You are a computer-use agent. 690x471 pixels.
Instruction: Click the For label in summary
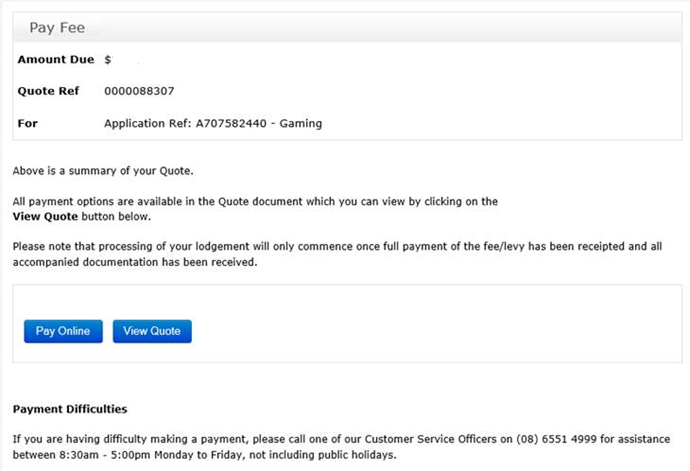(x=26, y=124)
